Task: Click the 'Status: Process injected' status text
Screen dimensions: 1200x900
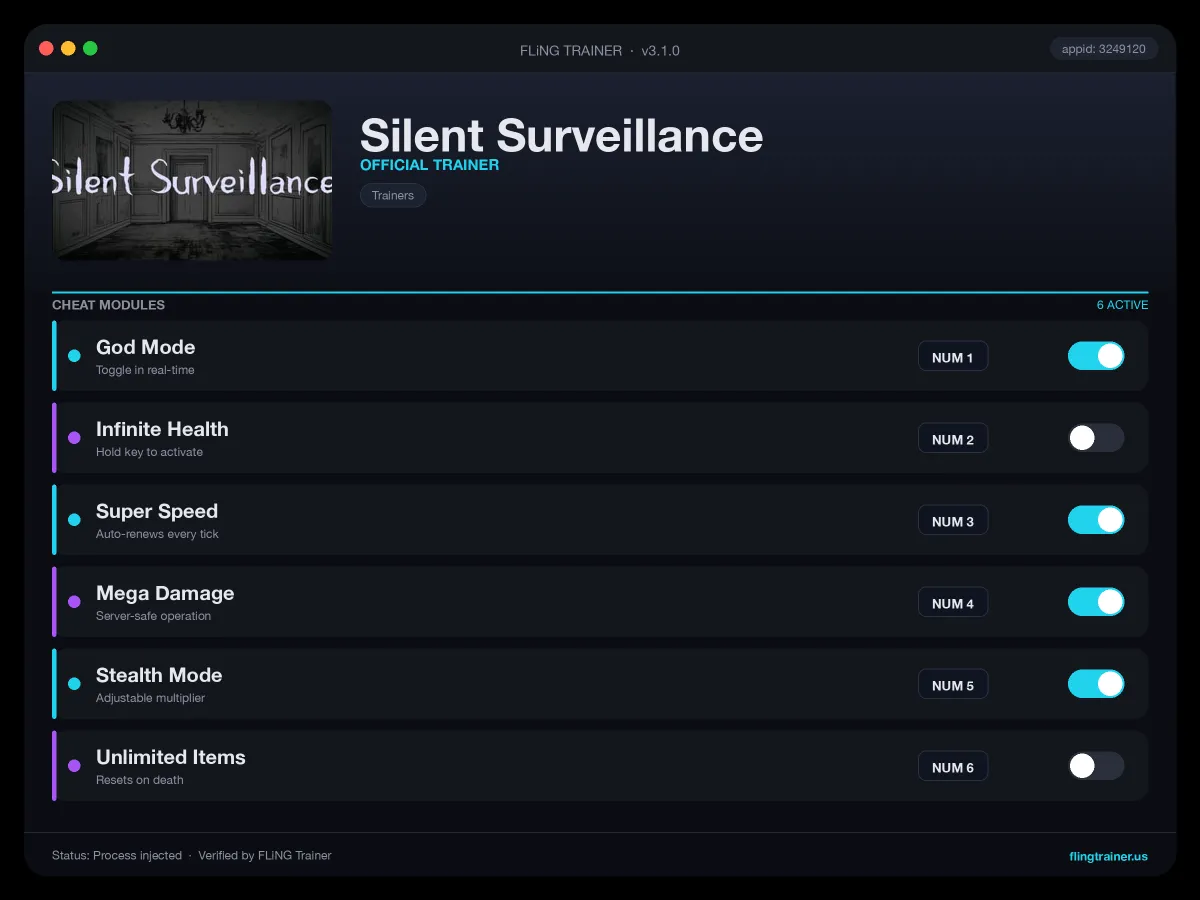Action: [117, 856]
